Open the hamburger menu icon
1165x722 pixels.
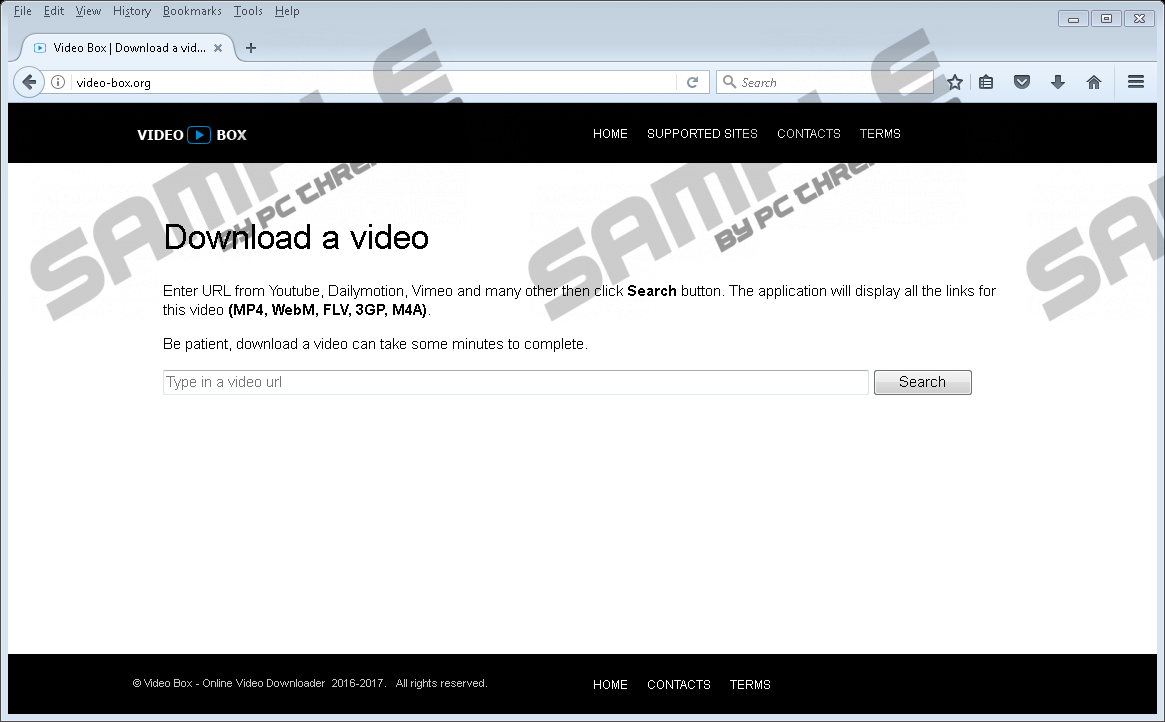point(1136,83)
